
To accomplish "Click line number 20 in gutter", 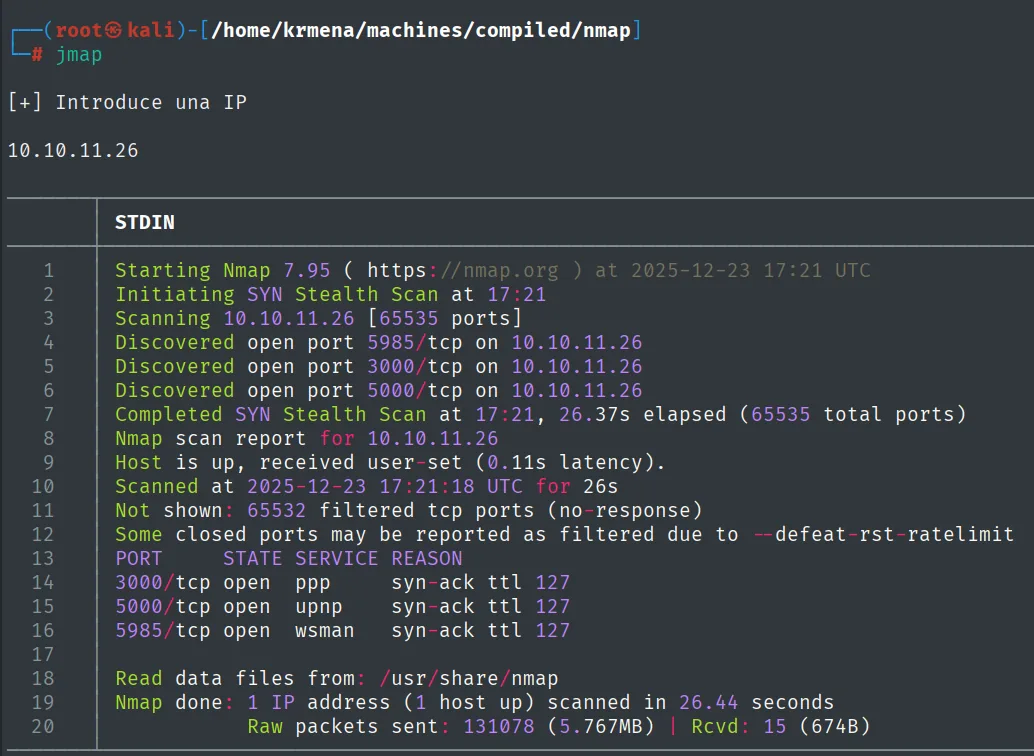I will click(x=43, y=726).
